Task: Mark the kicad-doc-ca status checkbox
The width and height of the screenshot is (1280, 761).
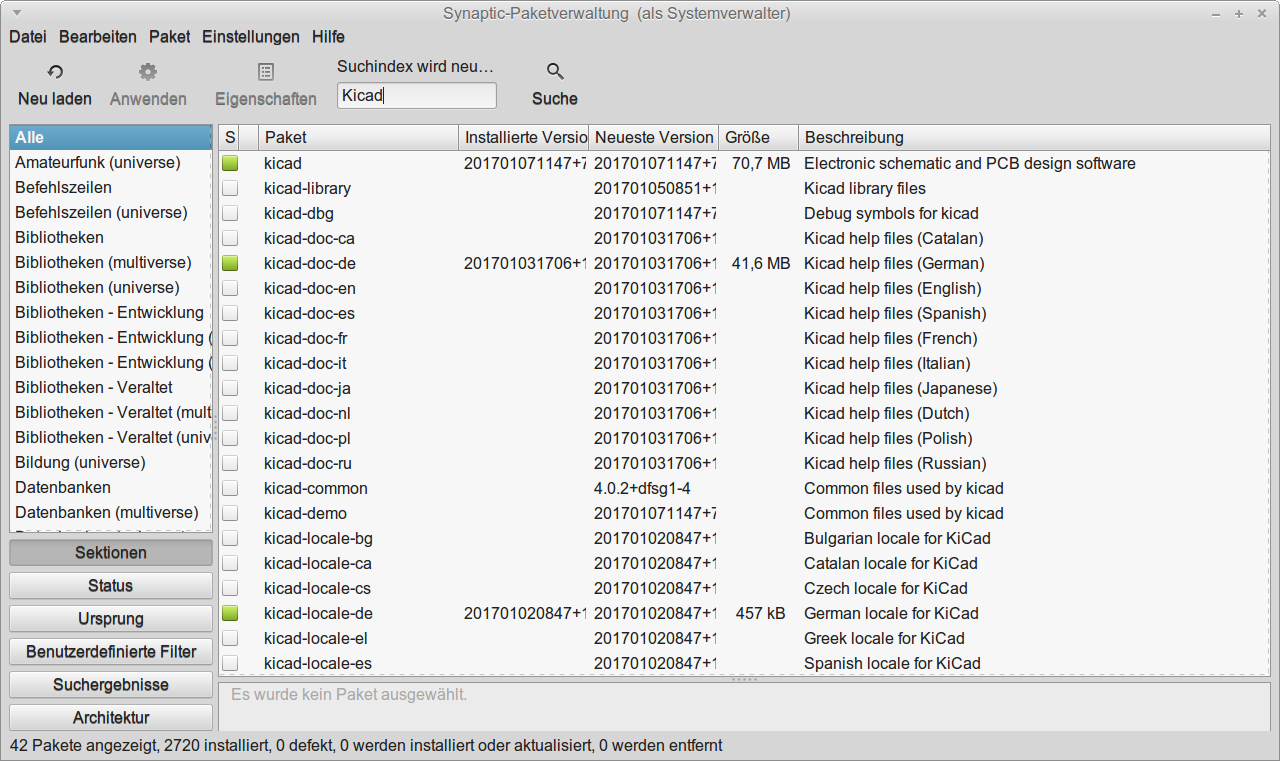Action: tap(230, 238)
